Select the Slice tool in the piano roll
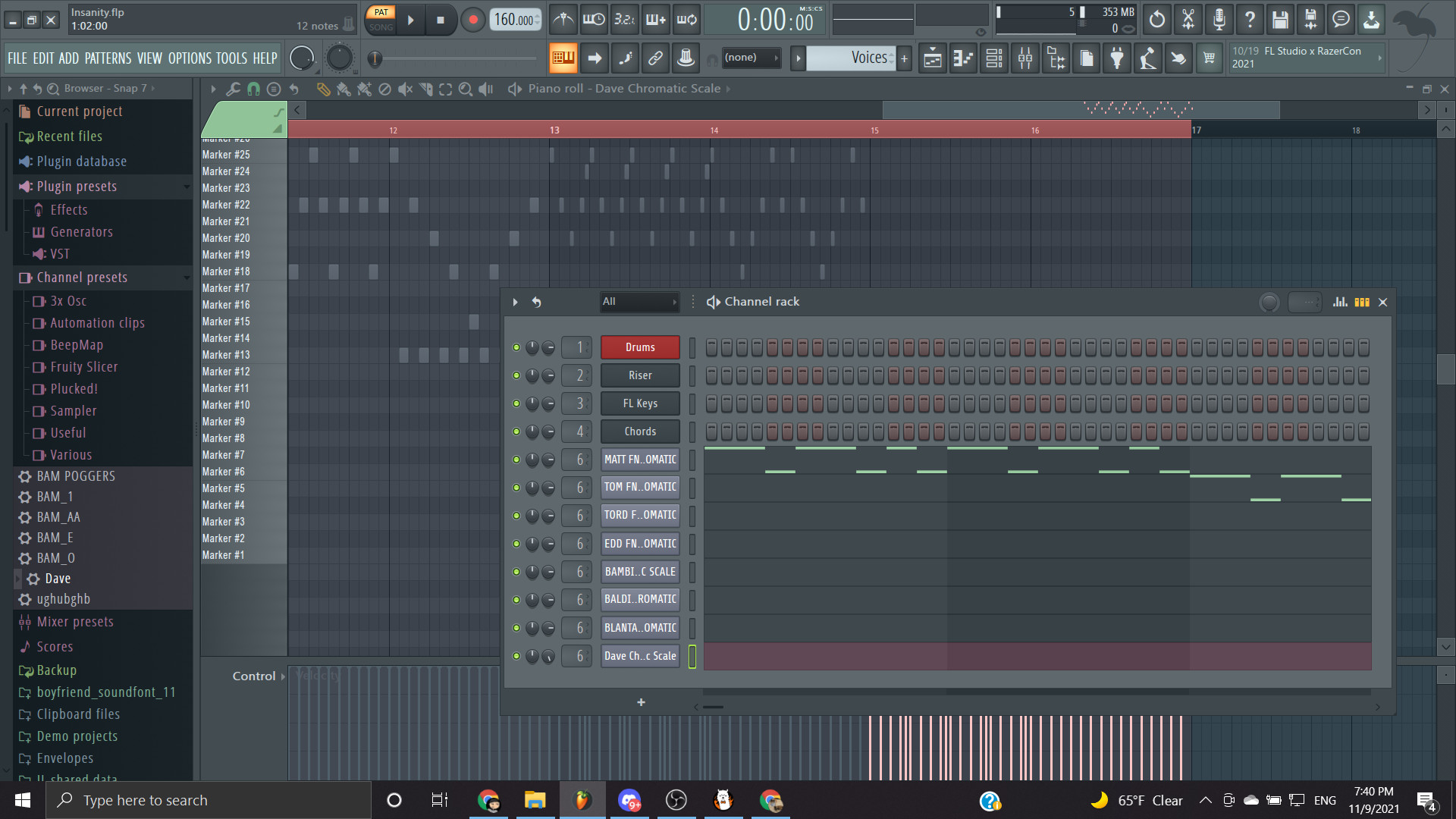The width and height of the screenshot is (1456, 819). tap(425, 89)
